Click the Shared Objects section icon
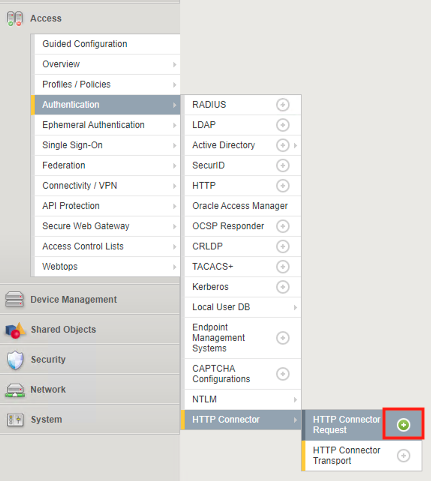 15,330
